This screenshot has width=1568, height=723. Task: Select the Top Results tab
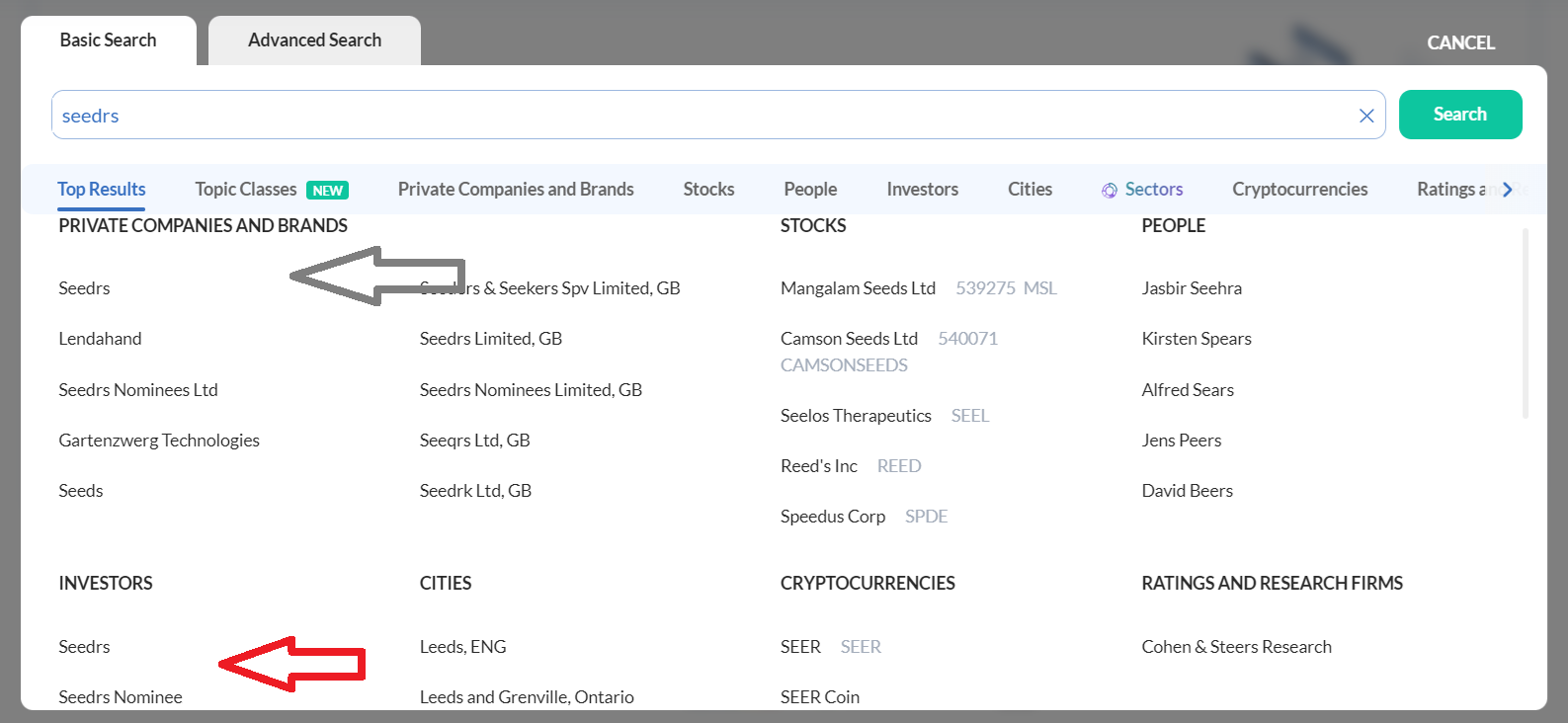pyautogui.click(x=102, y=189)
